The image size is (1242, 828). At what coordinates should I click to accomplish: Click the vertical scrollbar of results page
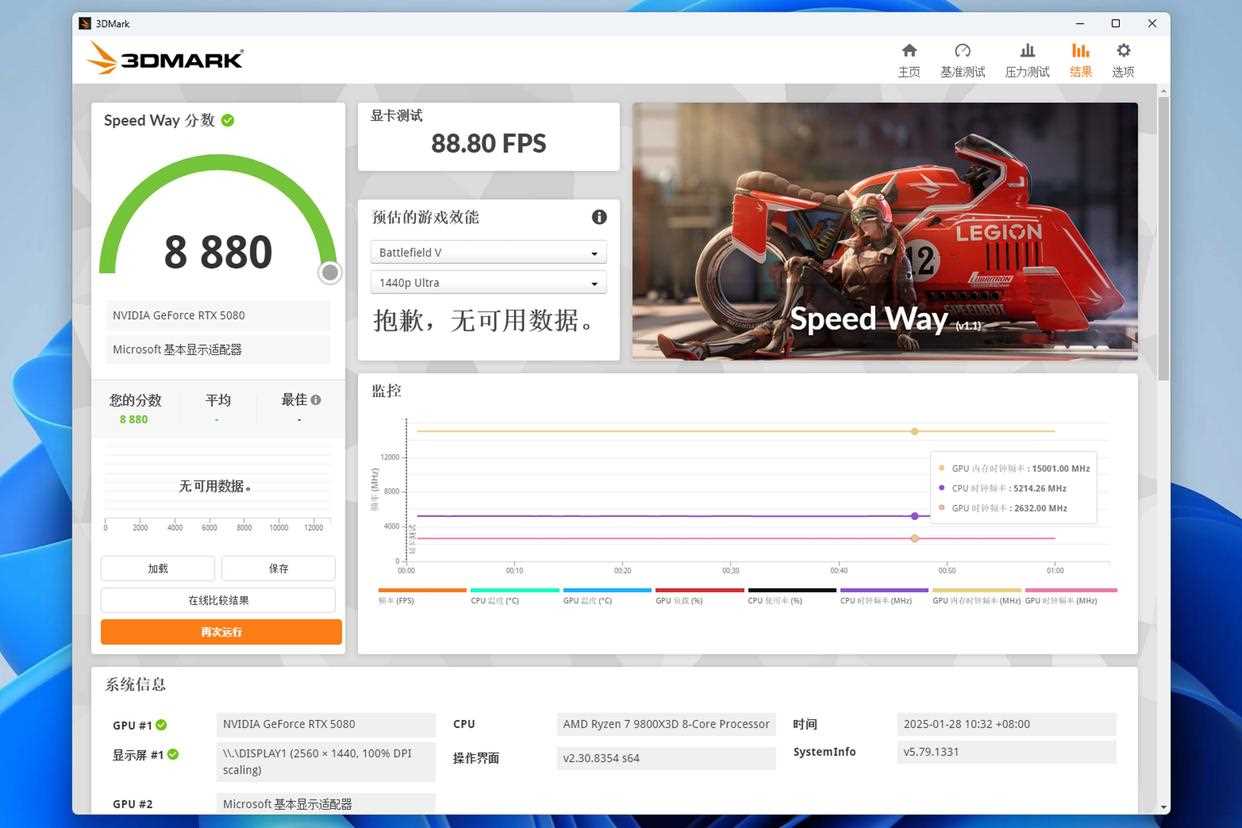tap(1162, 240)
